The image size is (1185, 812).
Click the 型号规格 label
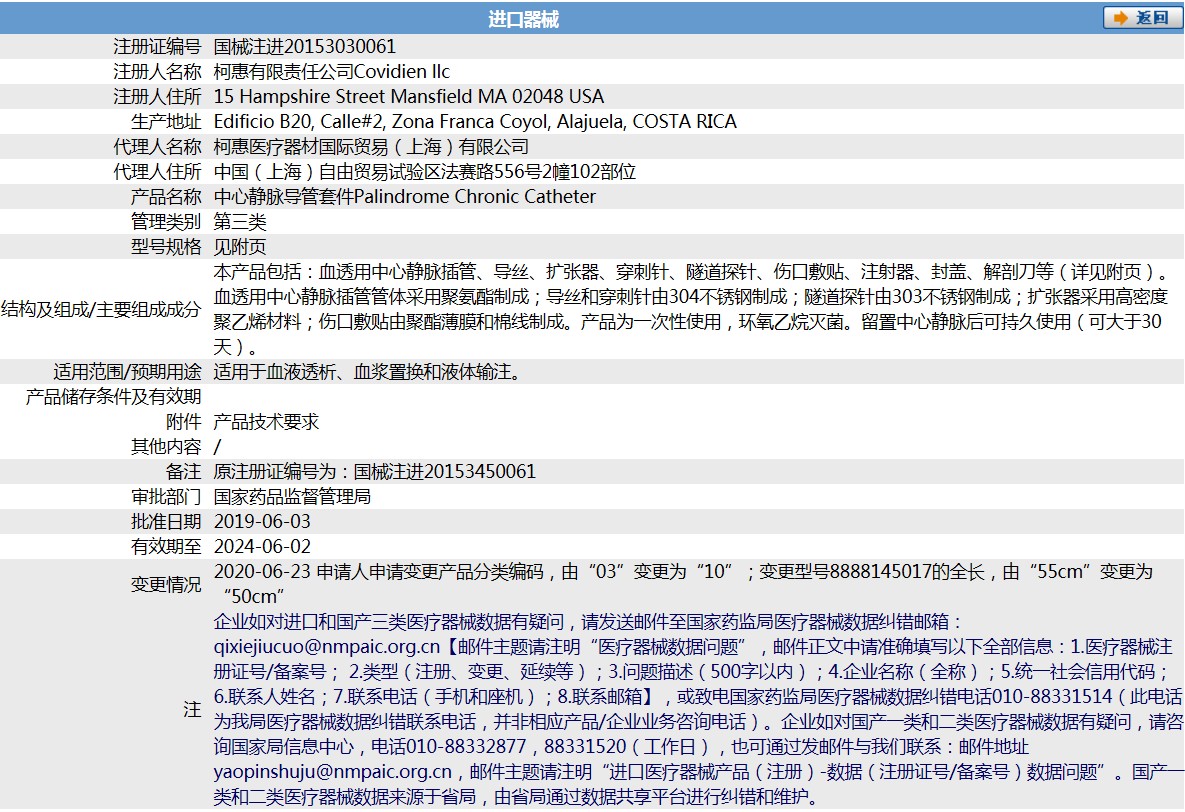pos(166,246)
